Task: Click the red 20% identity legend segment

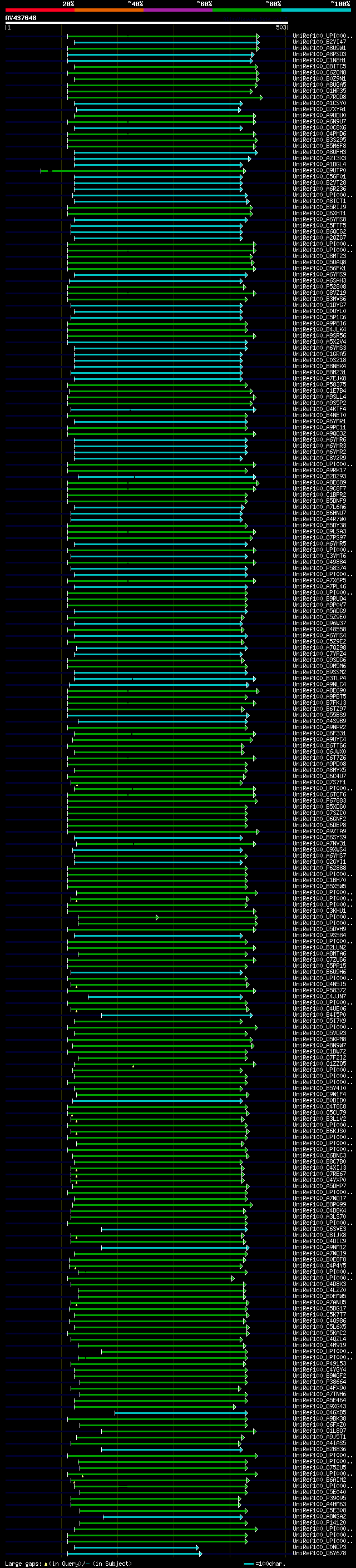Action: [x=39, y=10]
